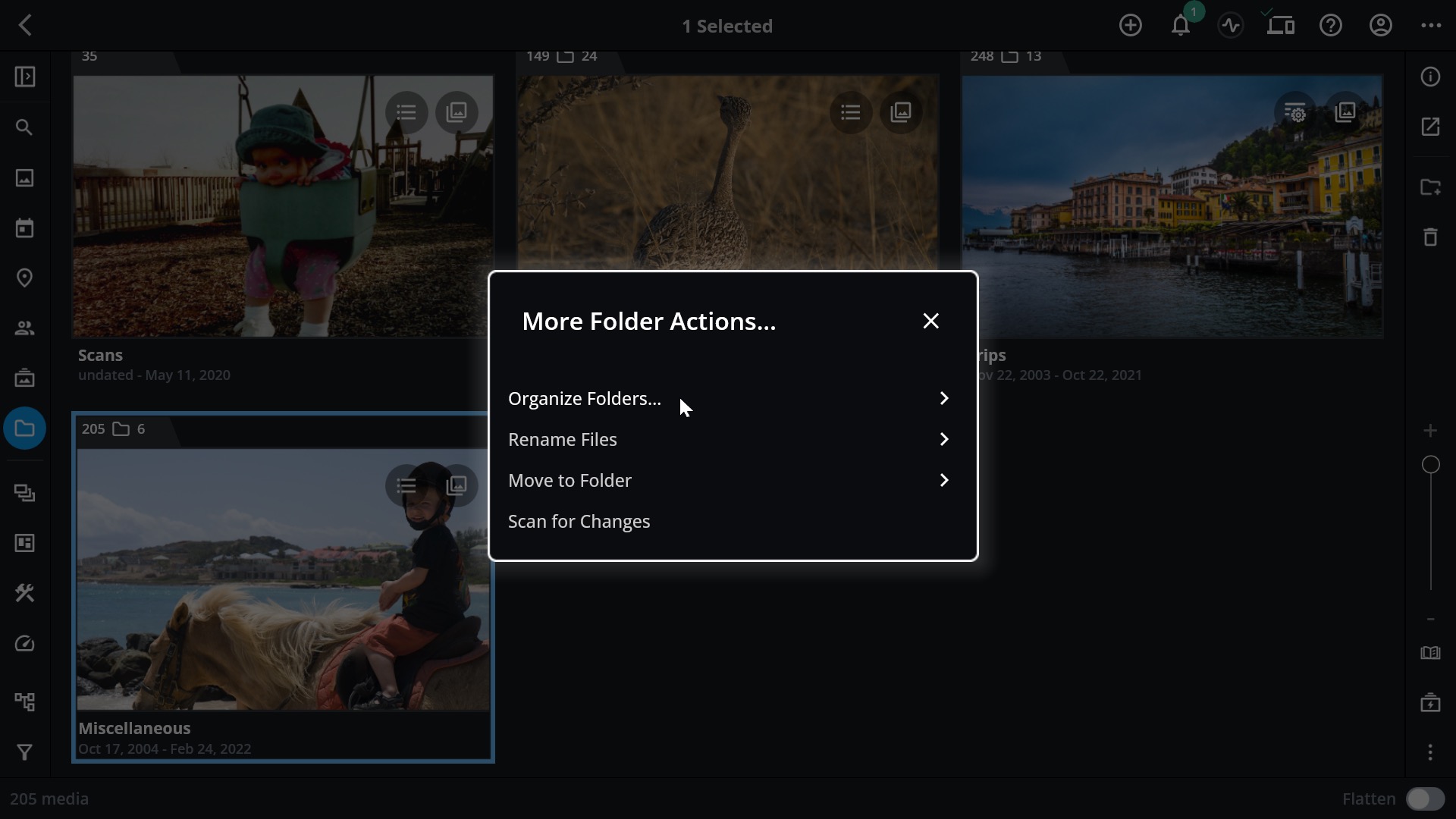Image resolution: width=1456 pixels, height=819 pixels.
Task: Select Rename Files option
Action: (733, 440)
